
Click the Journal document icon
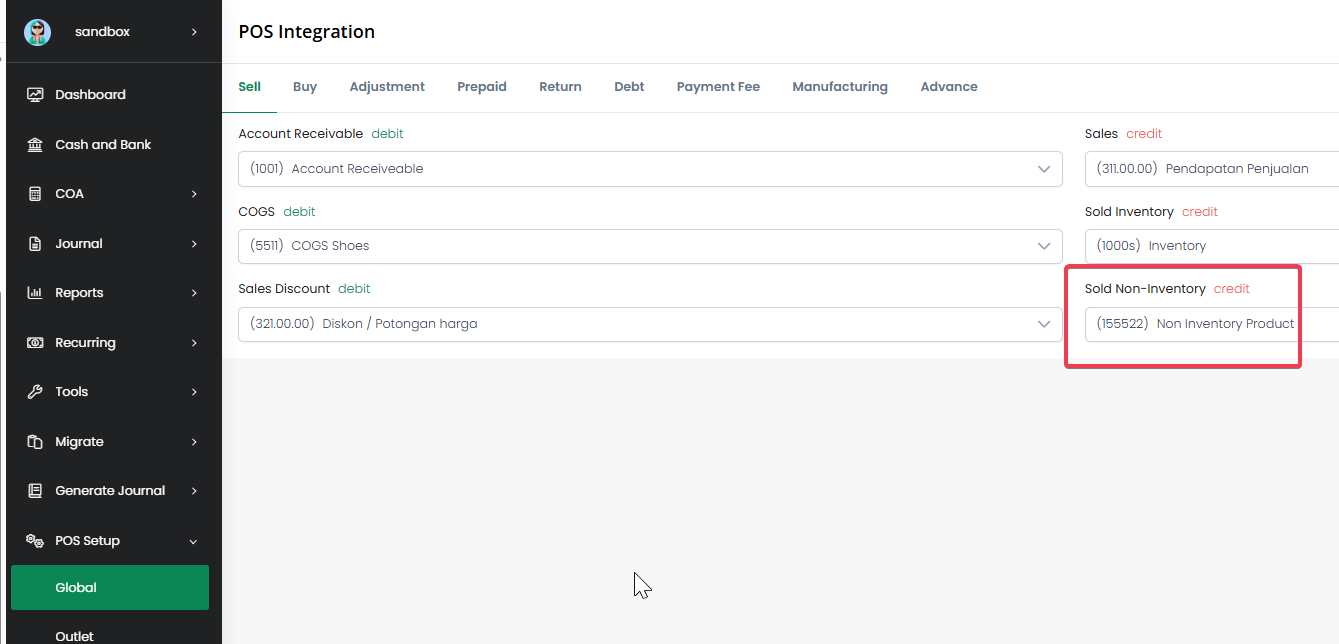pos(35,244)
